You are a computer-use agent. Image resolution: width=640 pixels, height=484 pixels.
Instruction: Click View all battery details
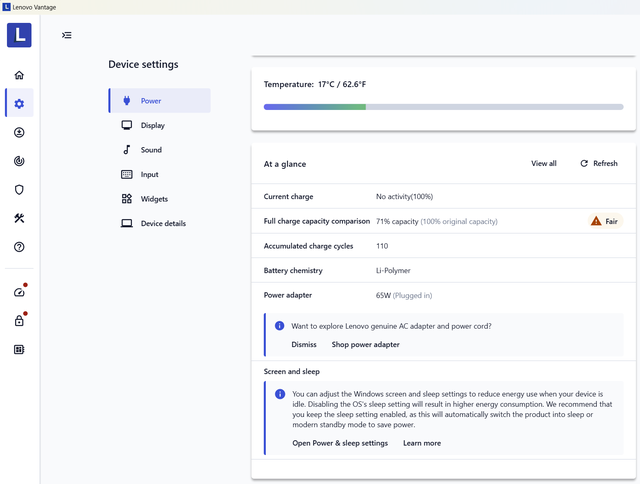544,164
